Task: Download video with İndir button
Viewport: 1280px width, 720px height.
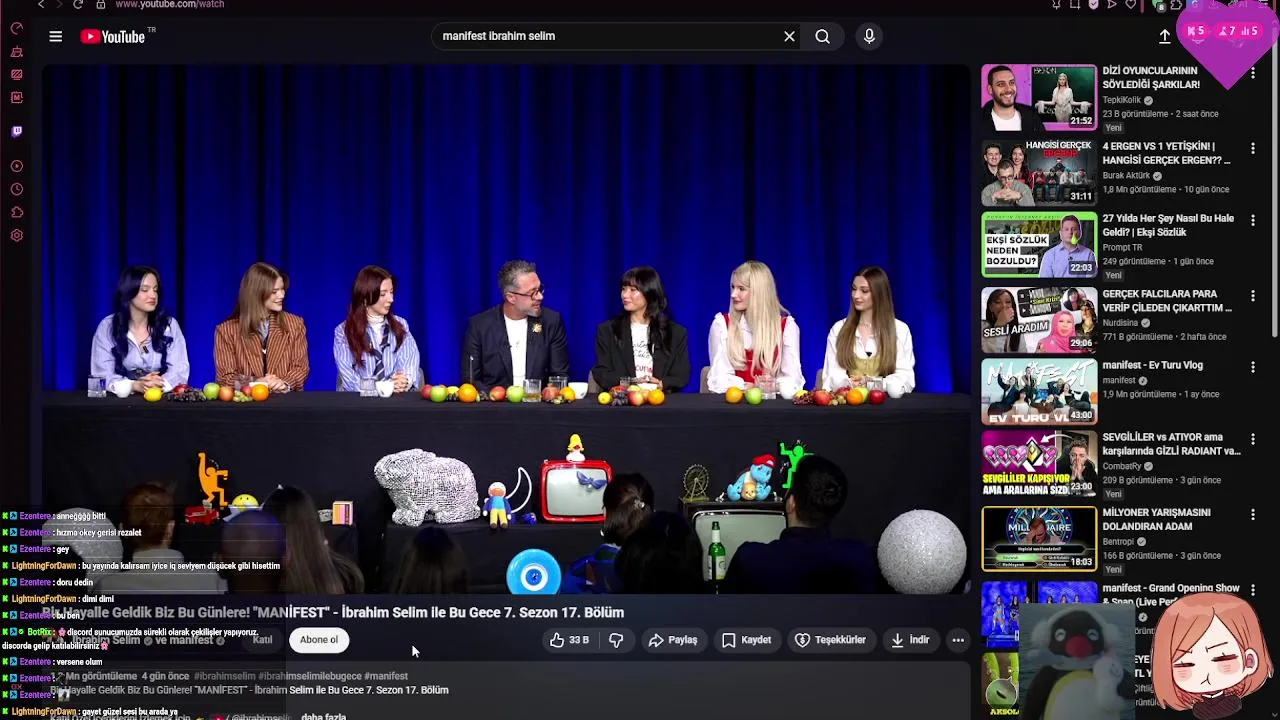Action: point(910,640)
